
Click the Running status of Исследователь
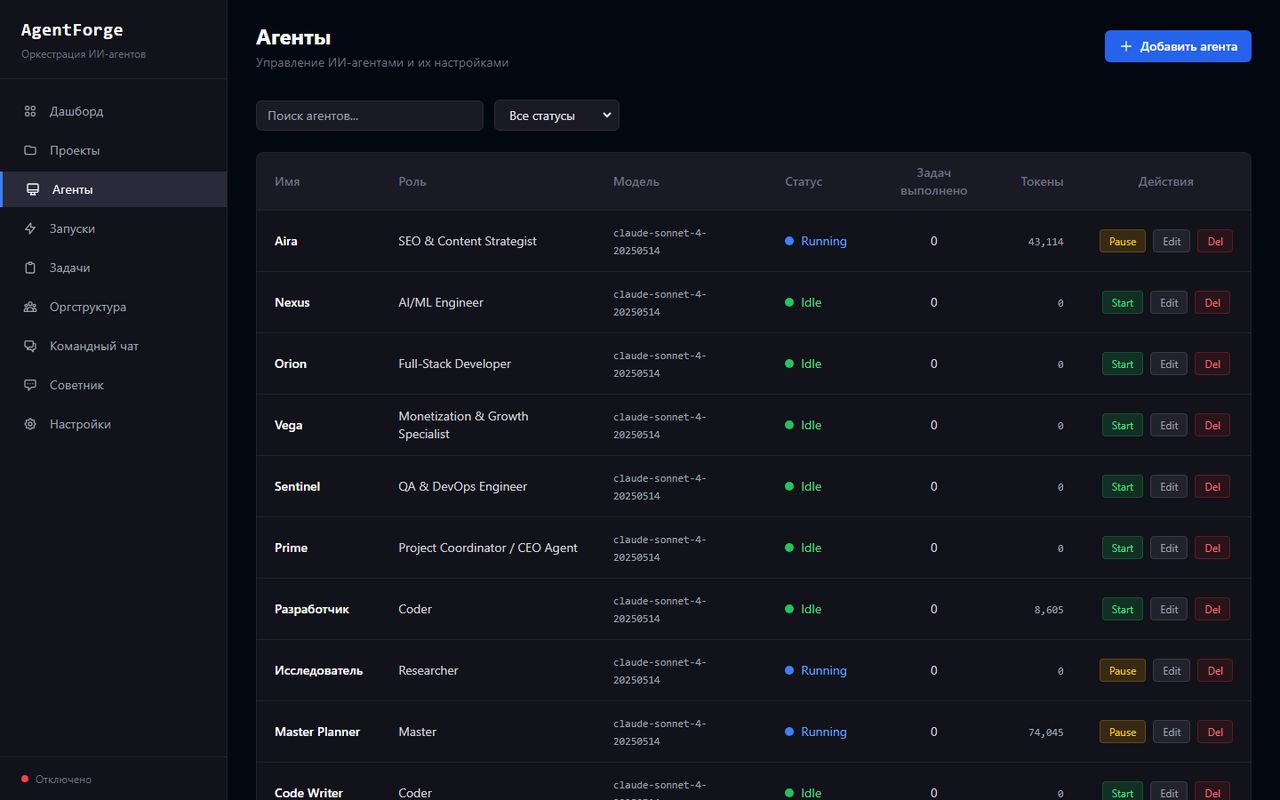click(x=816, y=670)
